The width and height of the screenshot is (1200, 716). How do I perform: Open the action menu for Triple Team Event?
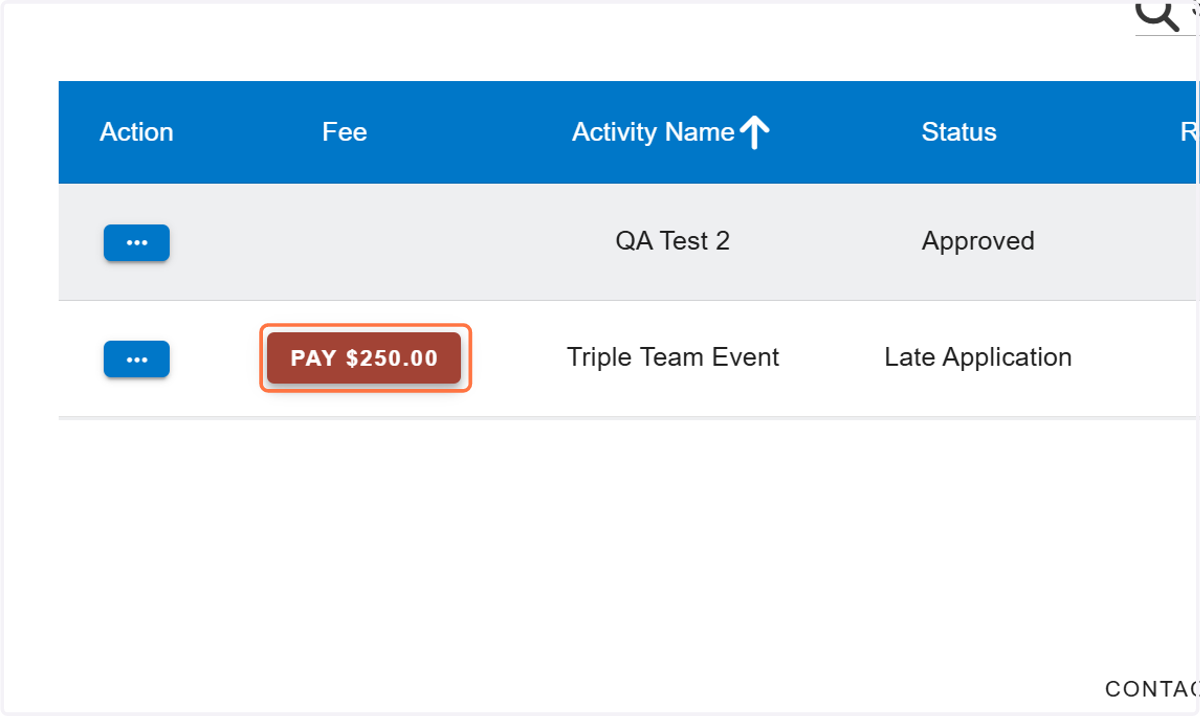pos(137,359)
